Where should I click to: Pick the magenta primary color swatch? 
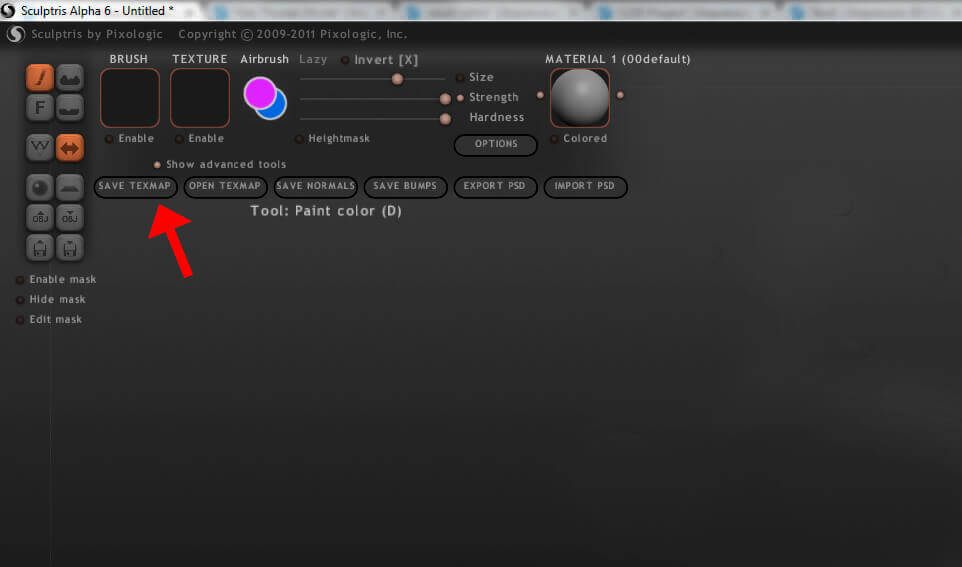point(260,93)
